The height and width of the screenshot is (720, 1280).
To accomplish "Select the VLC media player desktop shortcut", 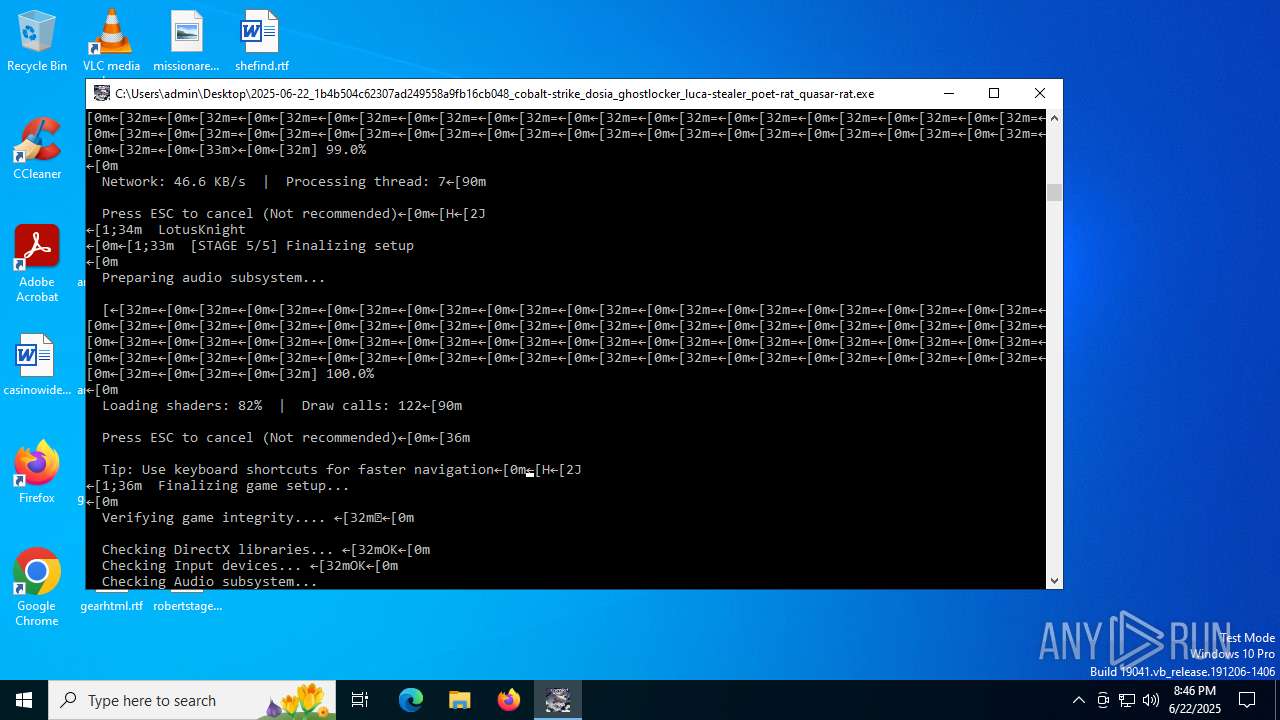I will click(111, 42).
